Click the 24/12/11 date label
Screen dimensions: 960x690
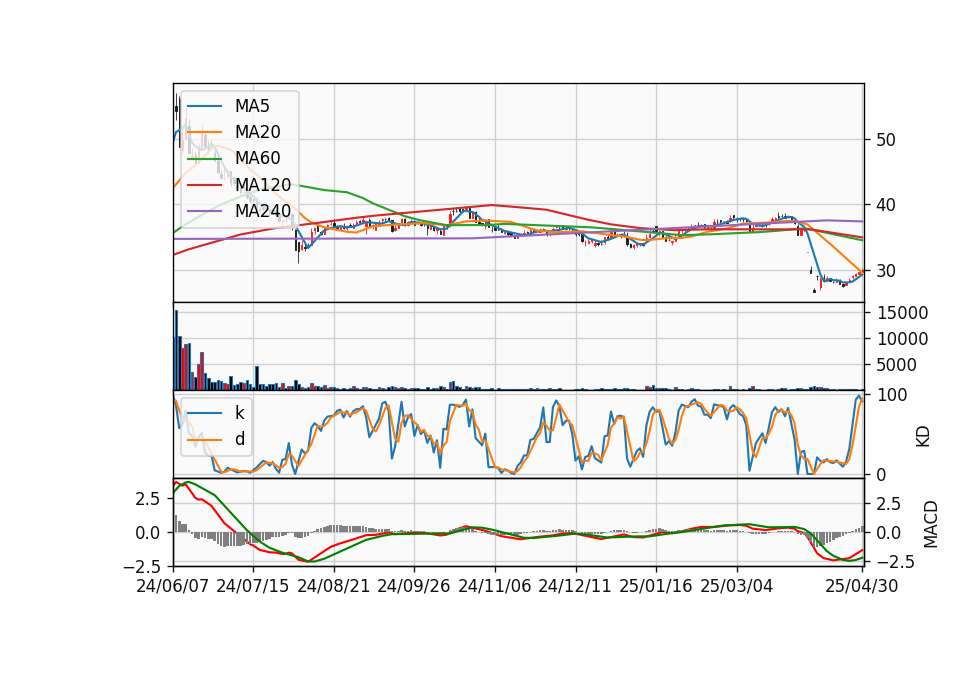tap(575, 586)
